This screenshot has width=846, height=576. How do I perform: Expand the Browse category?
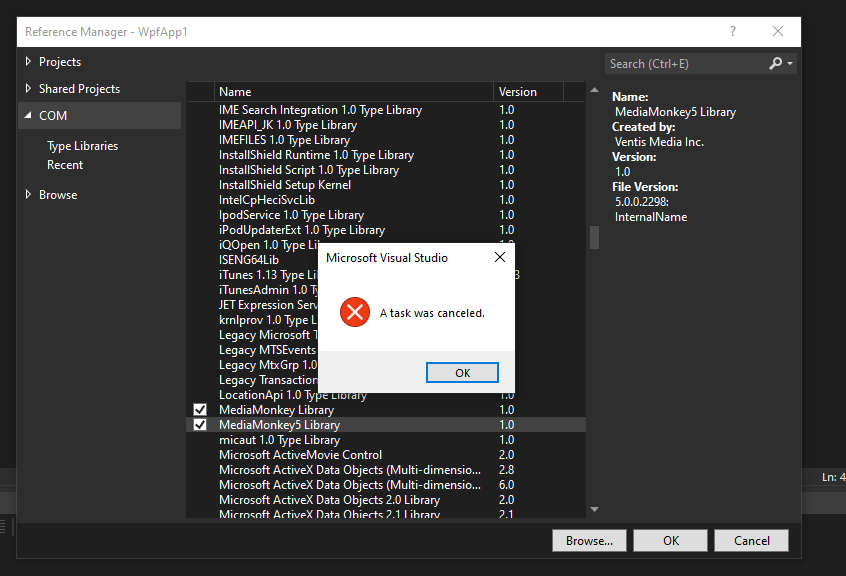(x=28, y=195)
